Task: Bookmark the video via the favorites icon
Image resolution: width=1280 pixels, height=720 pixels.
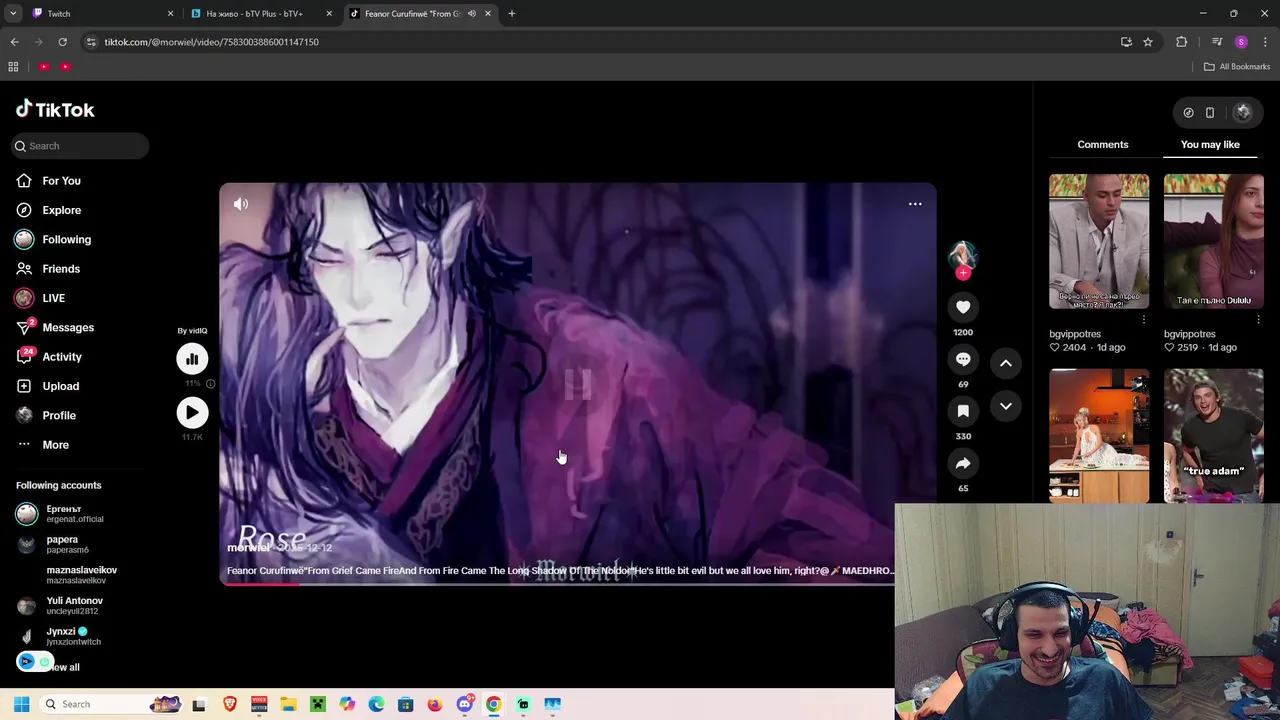Action: click(x=963, y=411)
